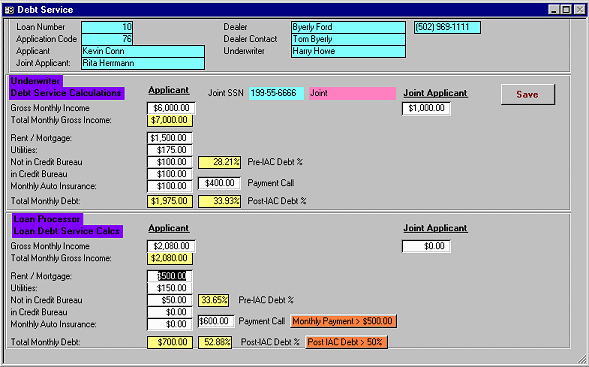Maximize the Debt Service window
Image resolution: width=589 pixels, height=367 pixels.
point(566,10)
